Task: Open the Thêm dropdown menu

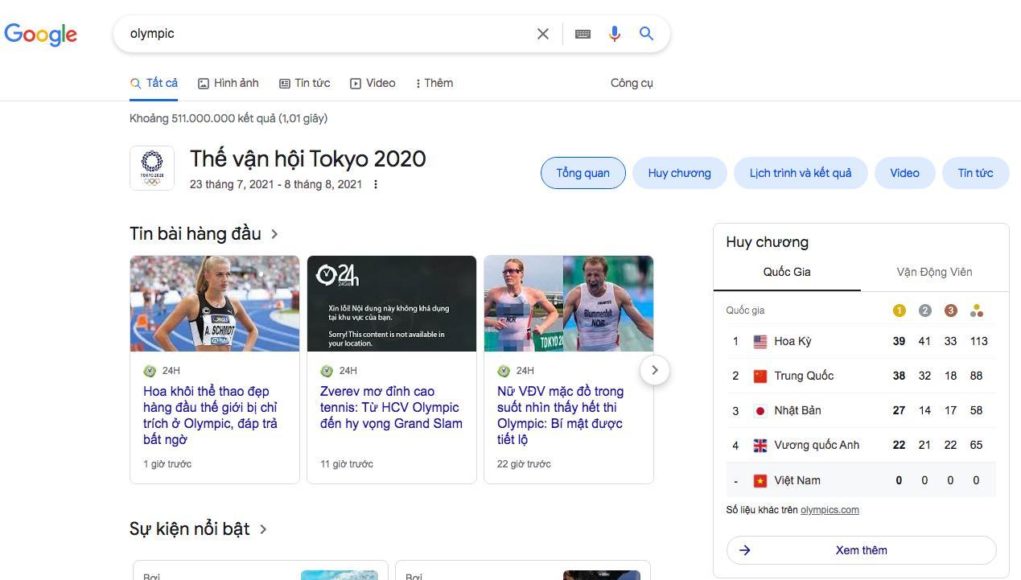Action: 434,83
